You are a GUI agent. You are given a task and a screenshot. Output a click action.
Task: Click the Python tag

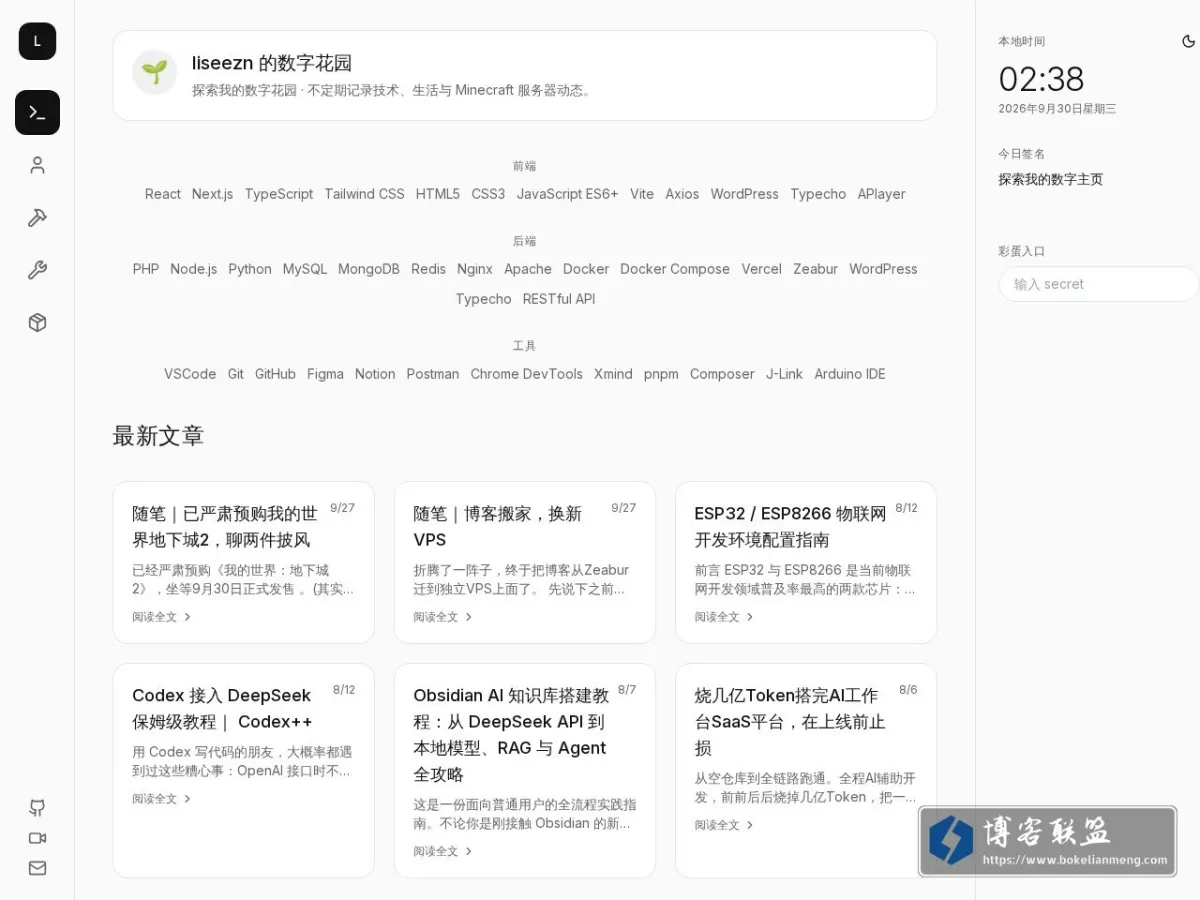pos(250,269)
